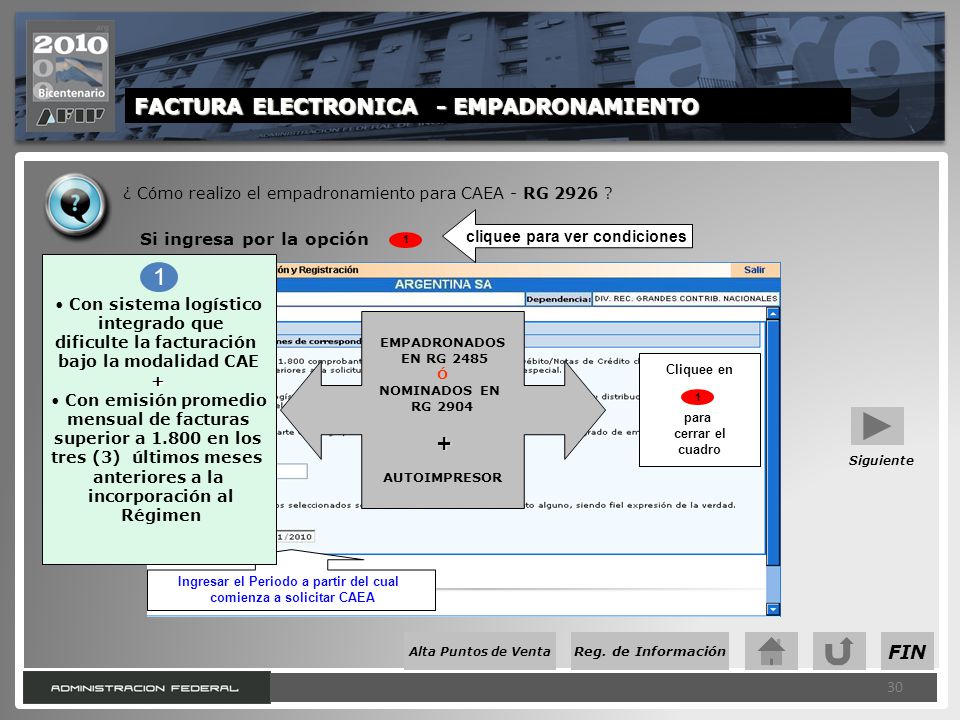Viewport: 960px width, 720px height.
Task: Click 'ARGENTINA SA' title bar text
Action: [443, 284]
